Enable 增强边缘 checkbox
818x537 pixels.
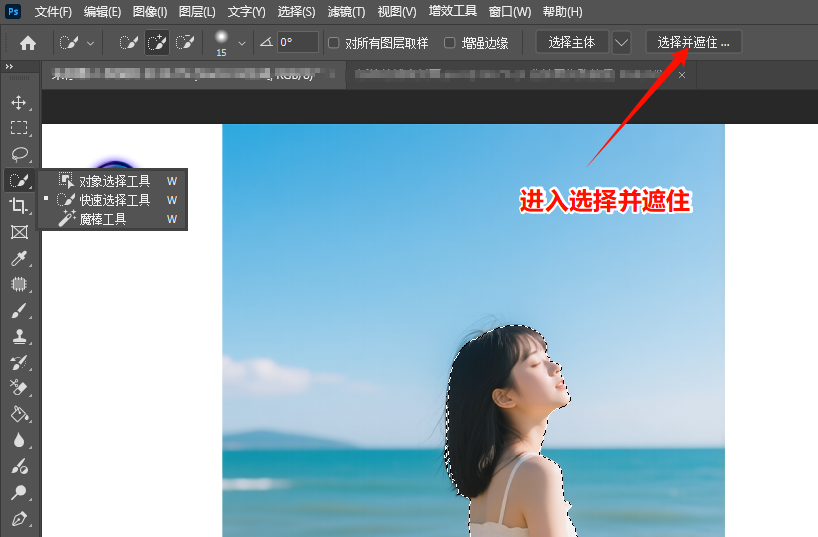[x=449, y=42]
